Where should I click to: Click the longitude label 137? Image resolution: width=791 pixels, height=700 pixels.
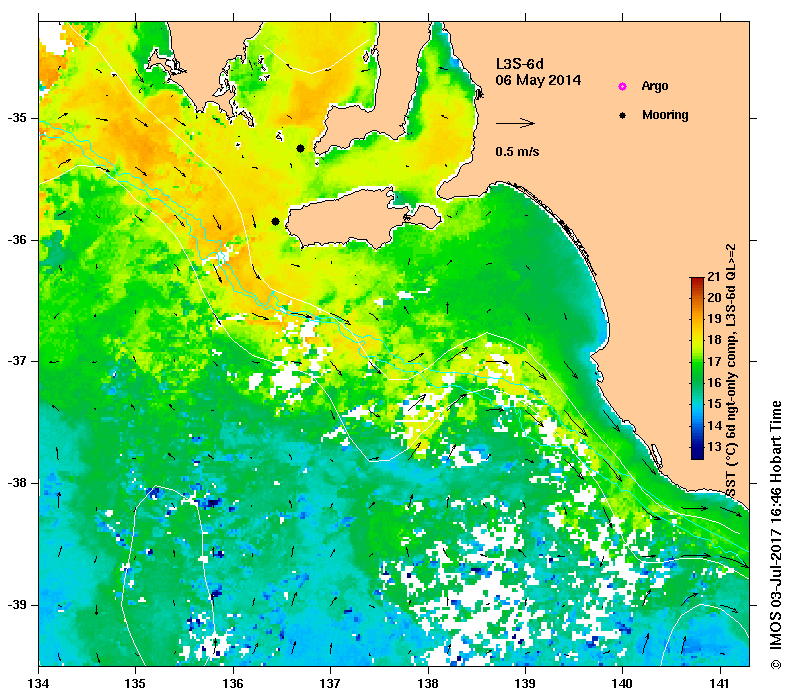(330, 683)
